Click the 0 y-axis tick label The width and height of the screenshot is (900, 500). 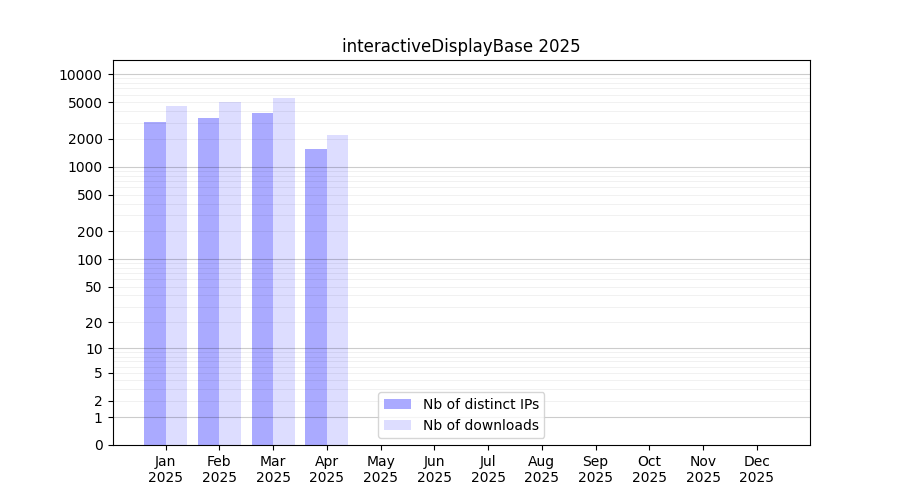pyautogui.click(x=98, y=445)
